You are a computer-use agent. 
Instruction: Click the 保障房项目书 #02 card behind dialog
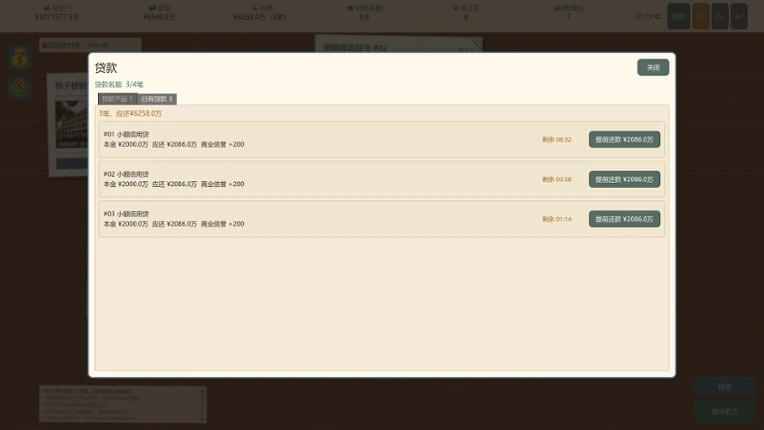click(399, 44)
